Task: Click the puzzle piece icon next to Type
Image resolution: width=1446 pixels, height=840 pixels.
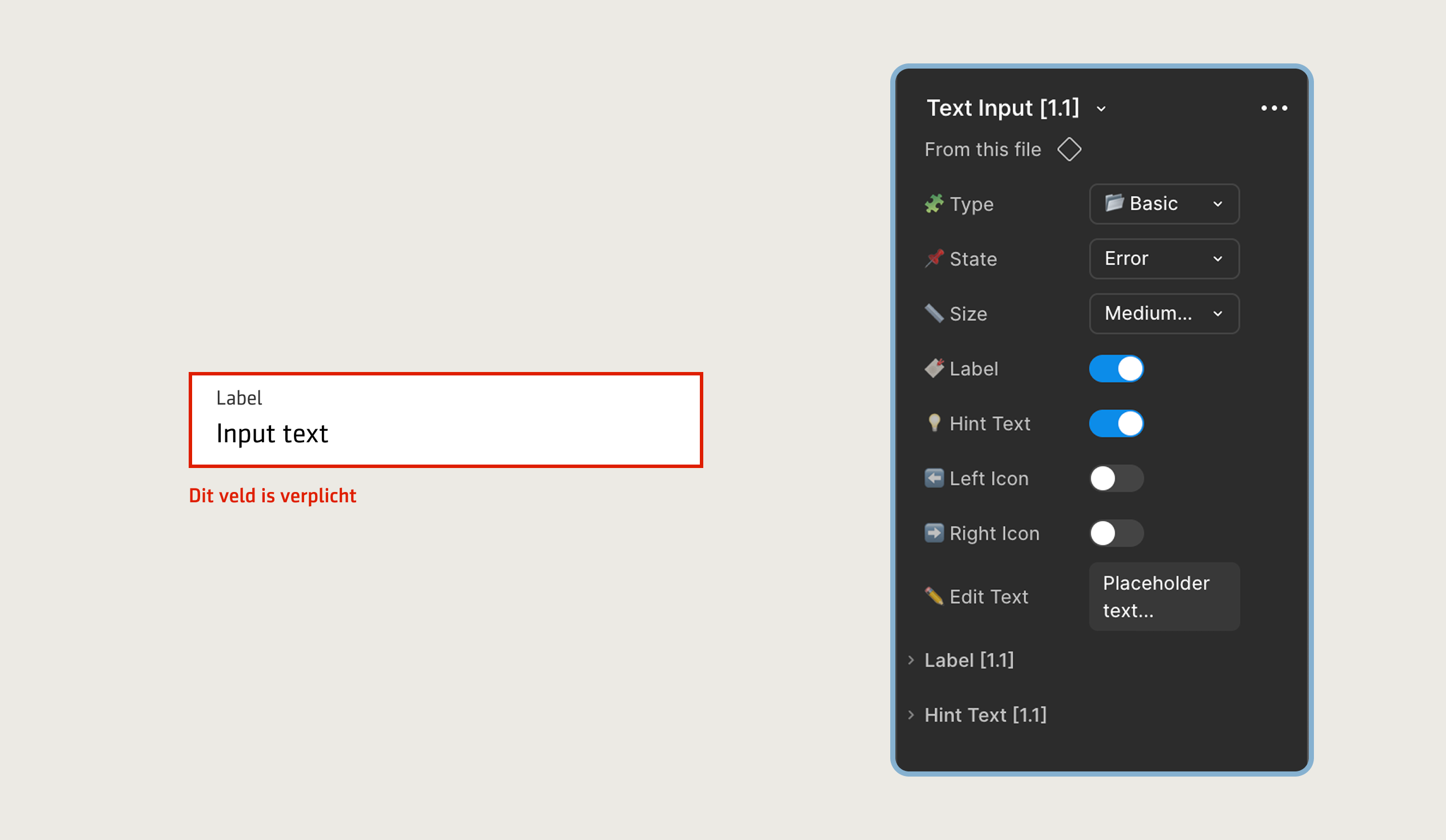Action: coord(936,204)
